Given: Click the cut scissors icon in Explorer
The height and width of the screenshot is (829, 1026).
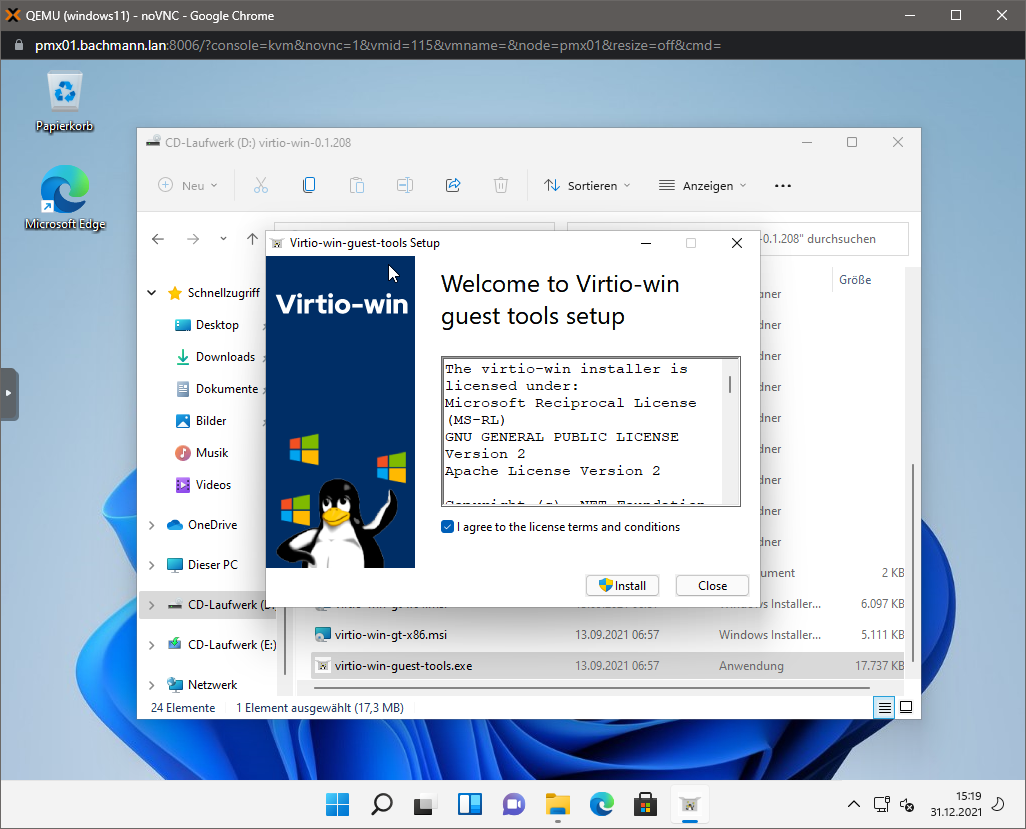Looking at the screenshot, I should tap(260, 186).
